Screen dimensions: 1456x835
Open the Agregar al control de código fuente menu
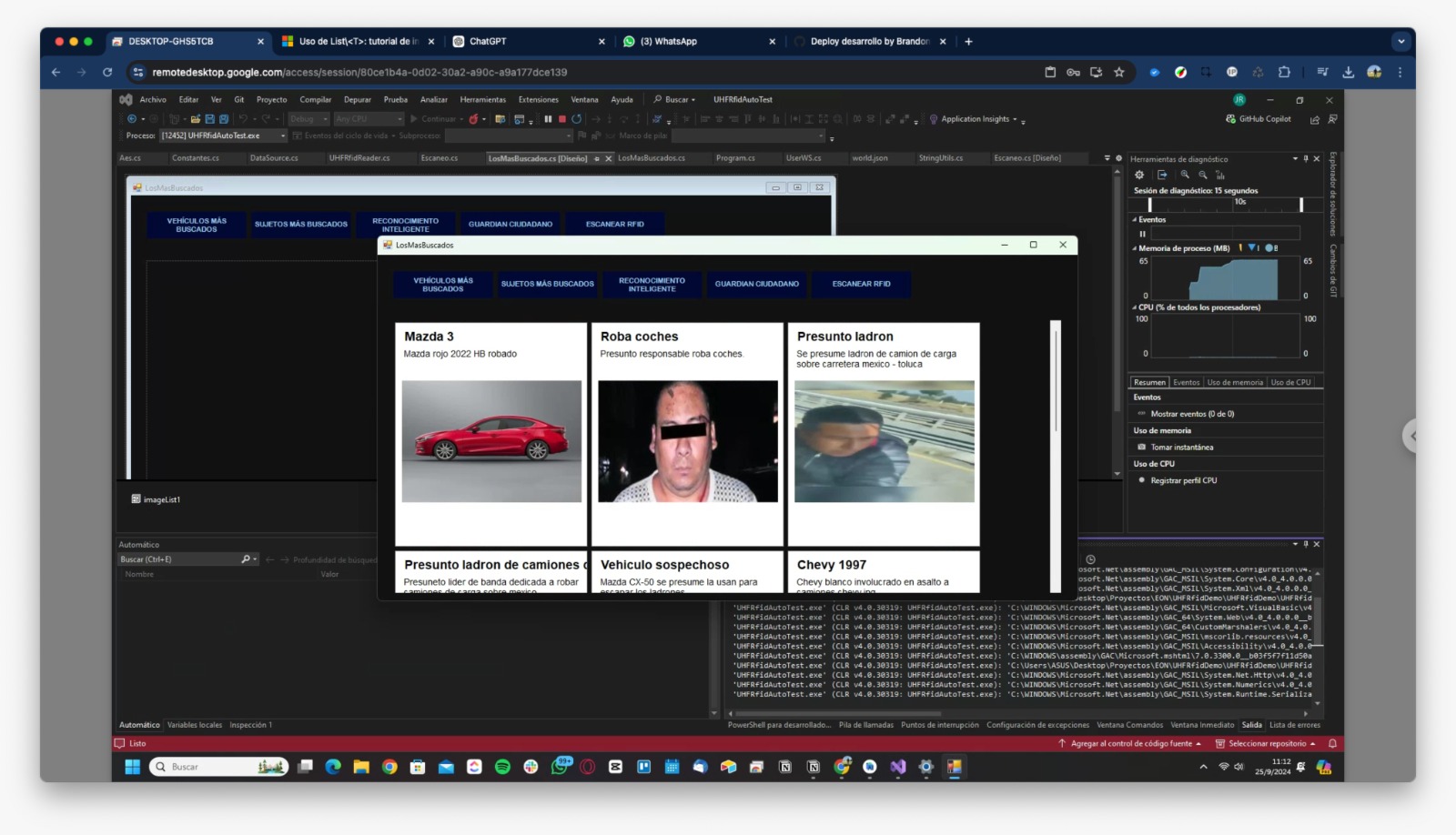(x=1129, y=743)
